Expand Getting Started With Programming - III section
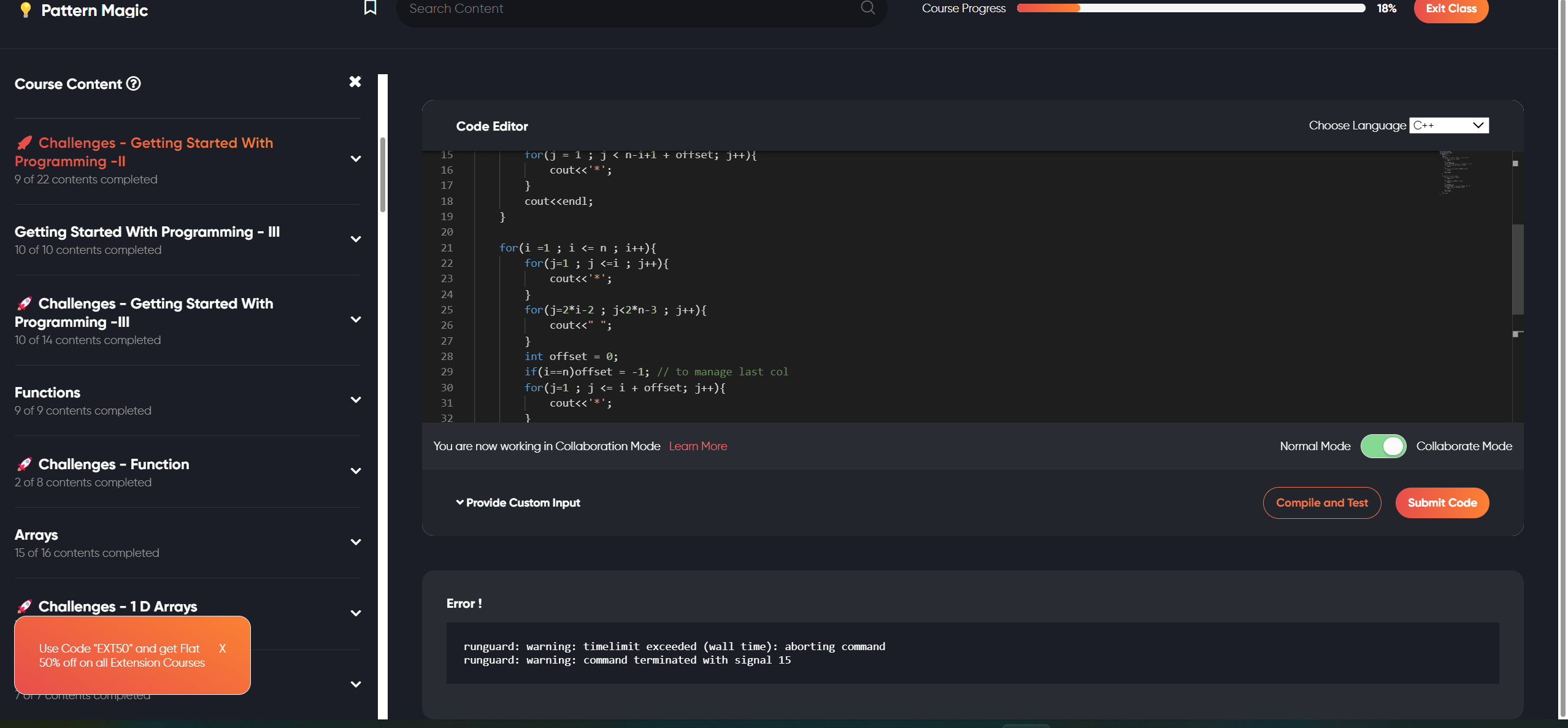Image resolution: width=1568 pixels, height=728 pixels. 355,239
